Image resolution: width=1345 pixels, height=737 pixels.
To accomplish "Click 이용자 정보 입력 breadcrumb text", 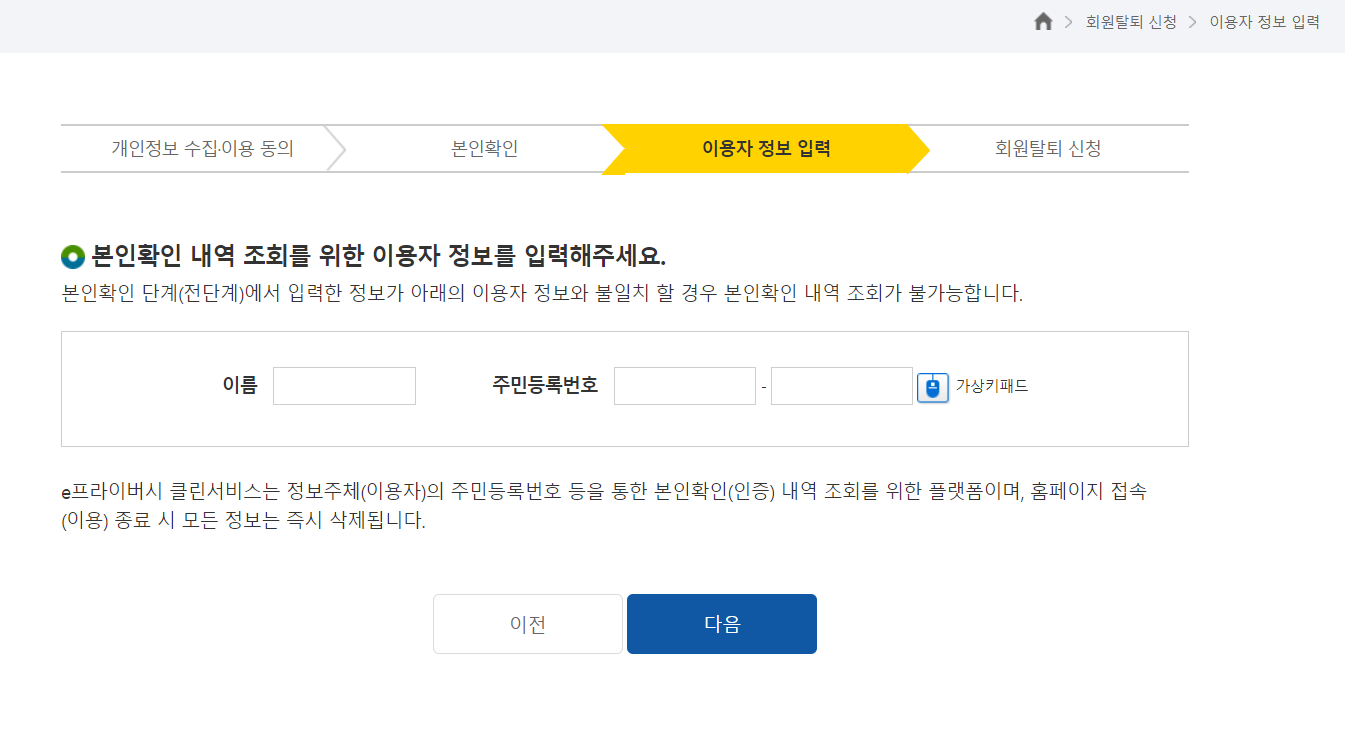I will pos(1264,22).
